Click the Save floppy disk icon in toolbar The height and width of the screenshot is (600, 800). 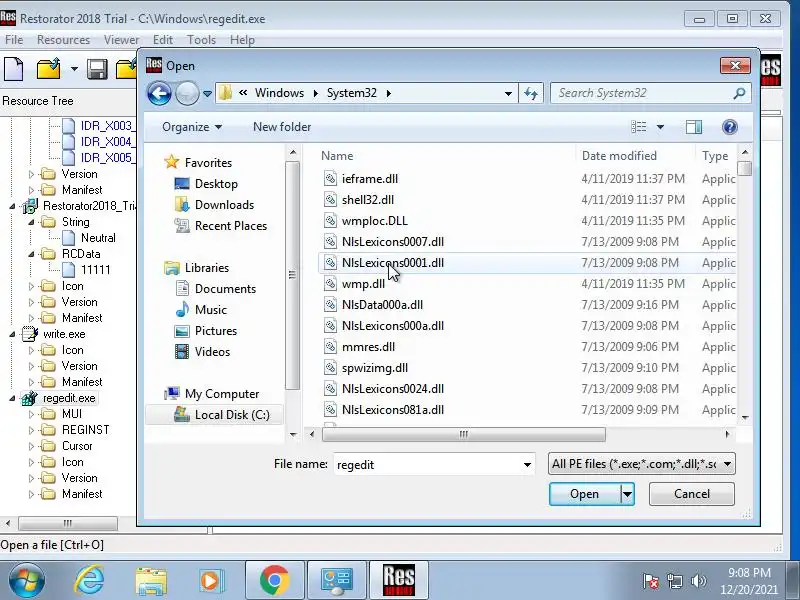(97, 69)
